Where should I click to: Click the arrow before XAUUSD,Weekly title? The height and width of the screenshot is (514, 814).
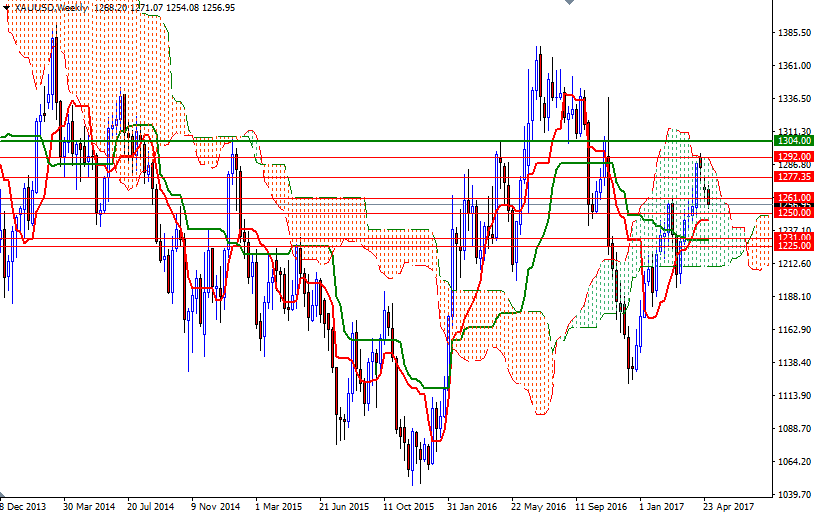click(8, 7)
